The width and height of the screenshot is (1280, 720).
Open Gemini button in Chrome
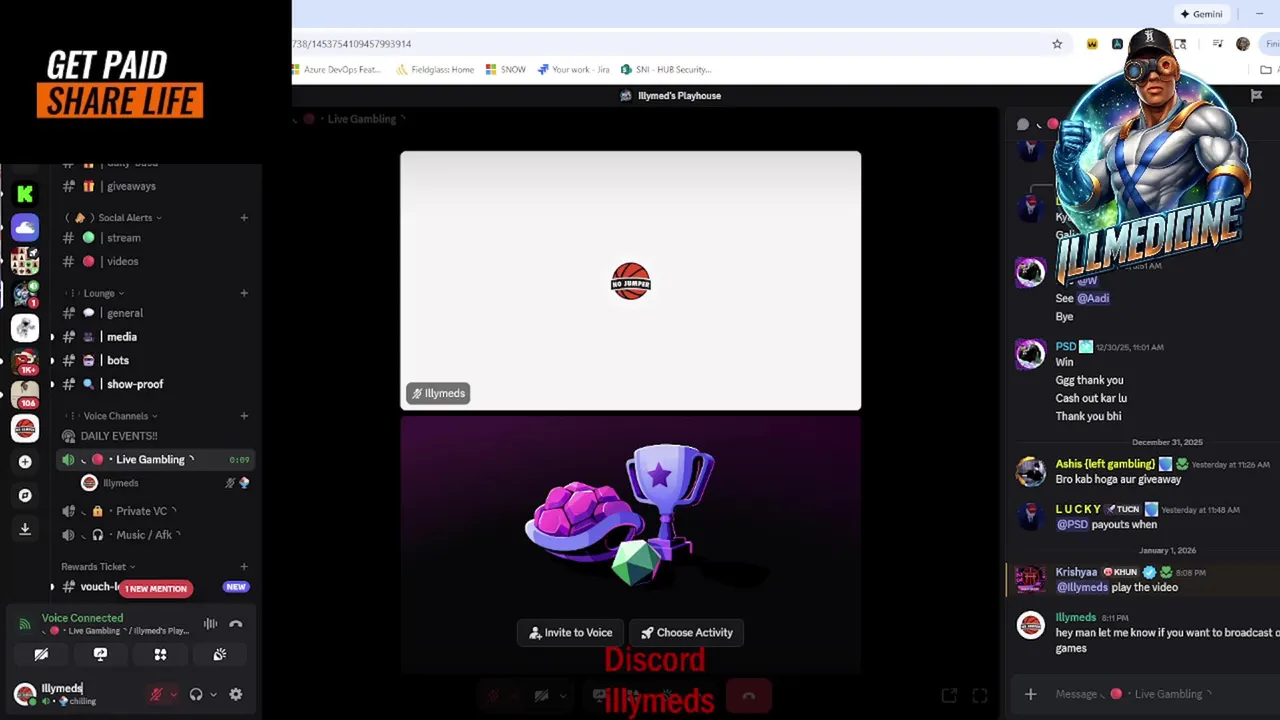click(1201, 14)
